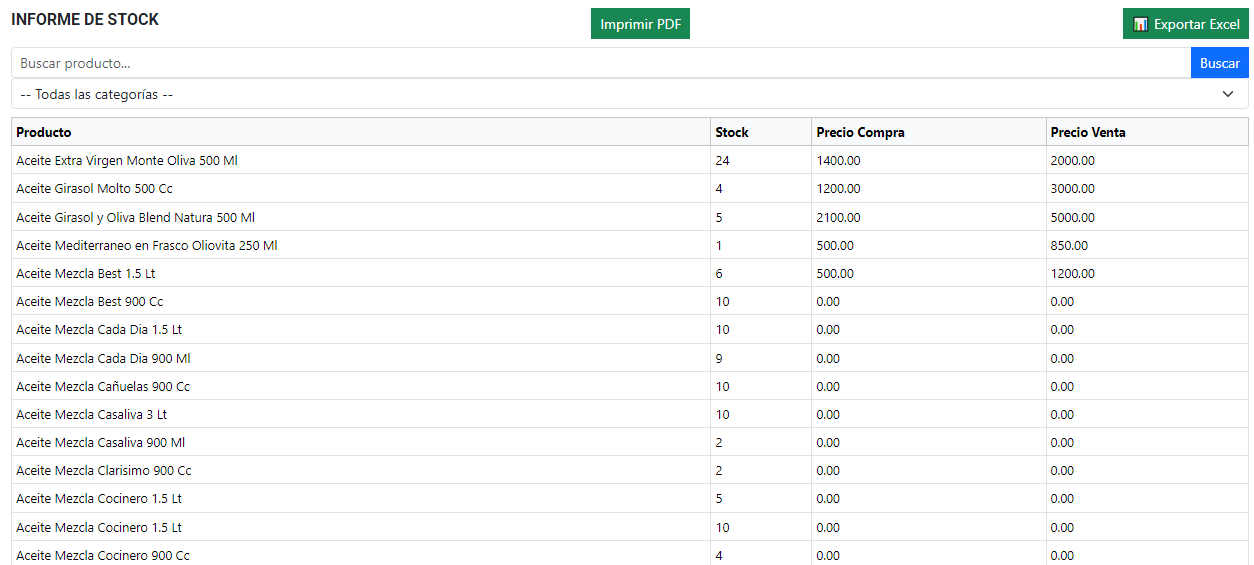Click Aceite Girasol y Oliva Blend Natura product
Viewport: 1254px width, 565px height.
[135, 217]
